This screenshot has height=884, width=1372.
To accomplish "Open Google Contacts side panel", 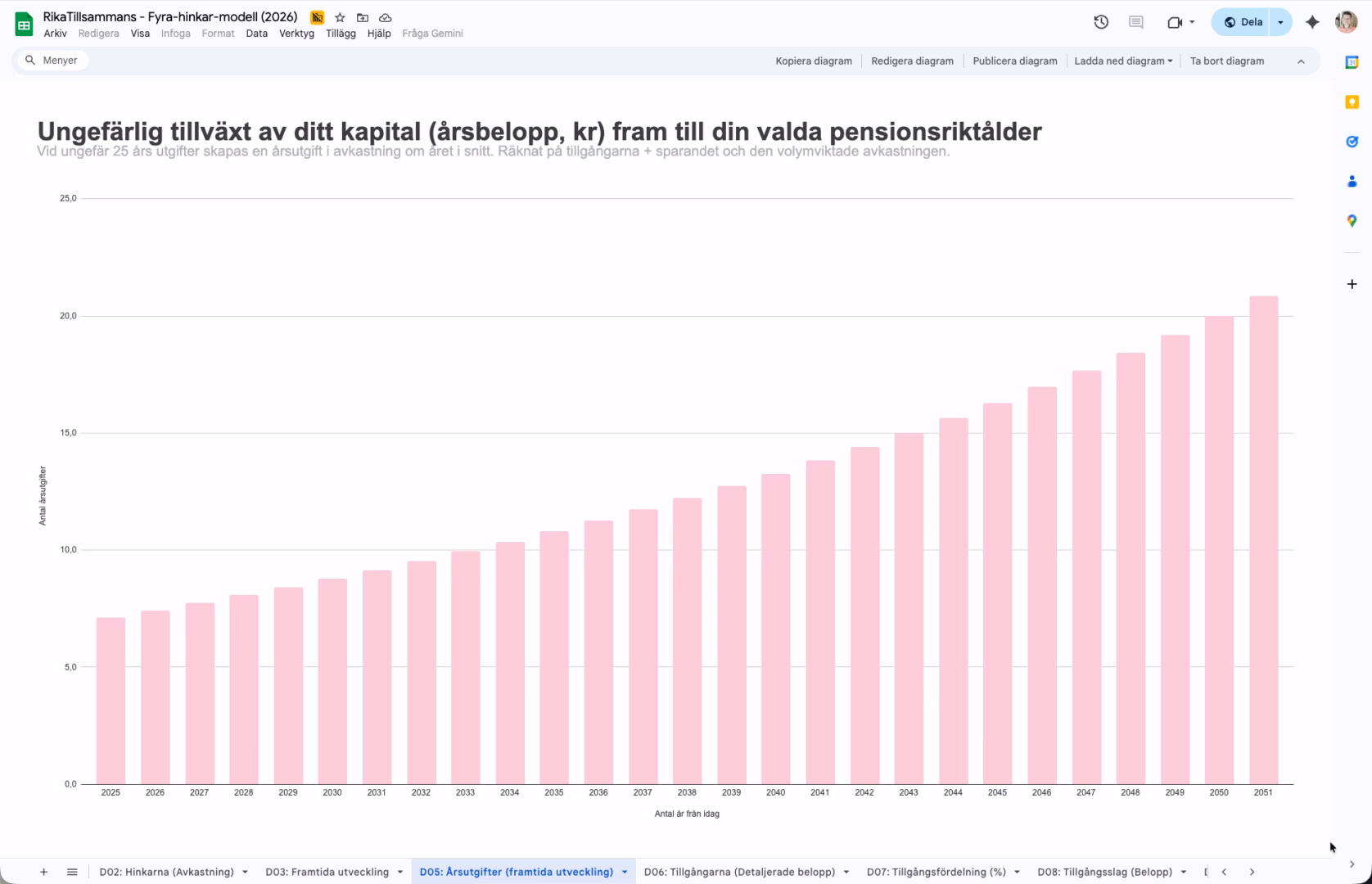I will click(x=1352, y=181).
